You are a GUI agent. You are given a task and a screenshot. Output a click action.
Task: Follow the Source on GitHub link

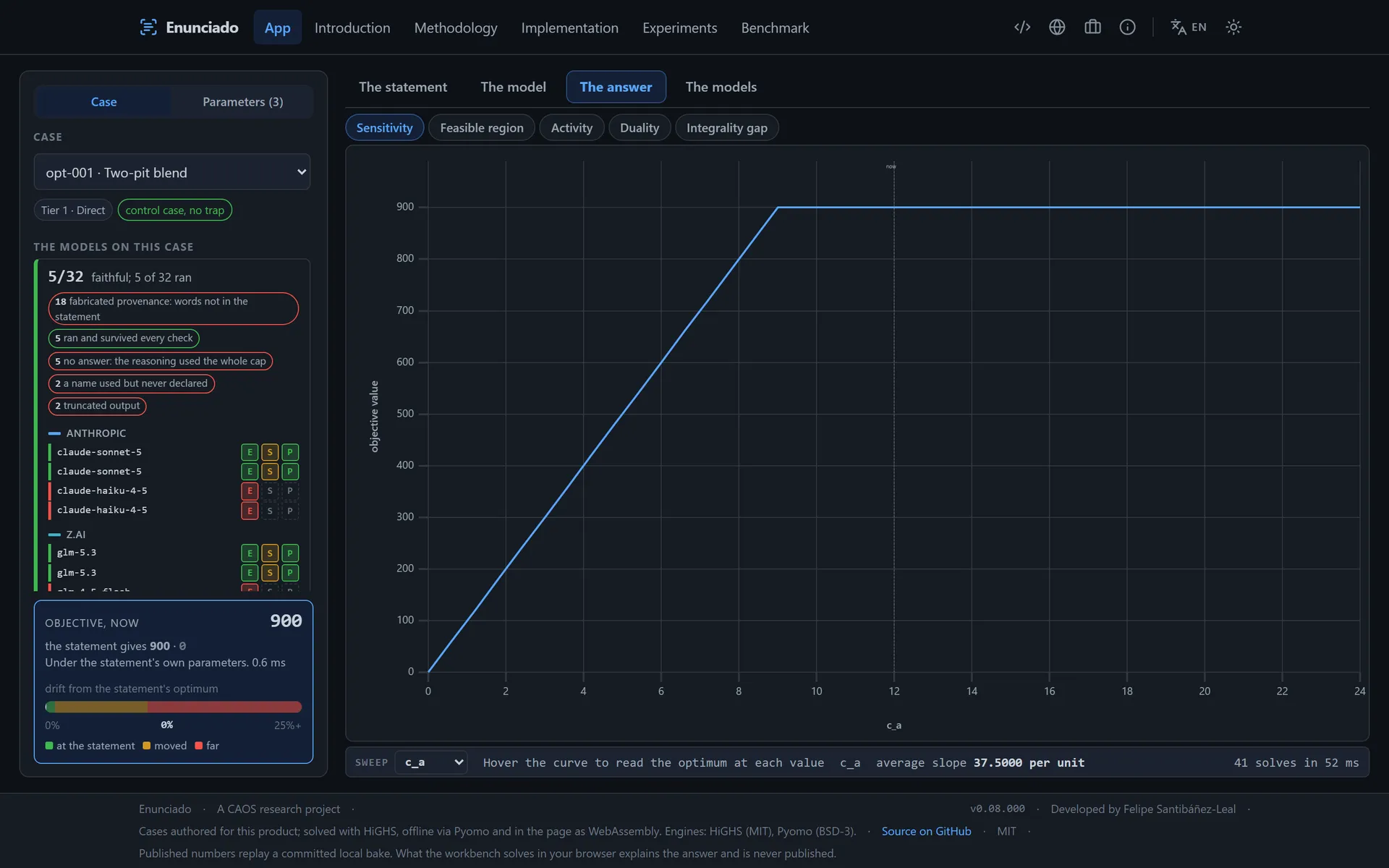click(x=926, y=831)
